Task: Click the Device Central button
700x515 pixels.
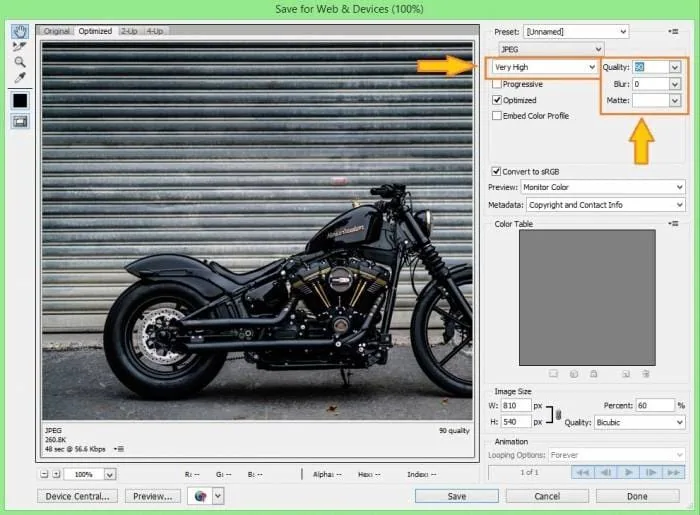Action: coord(77,496)
